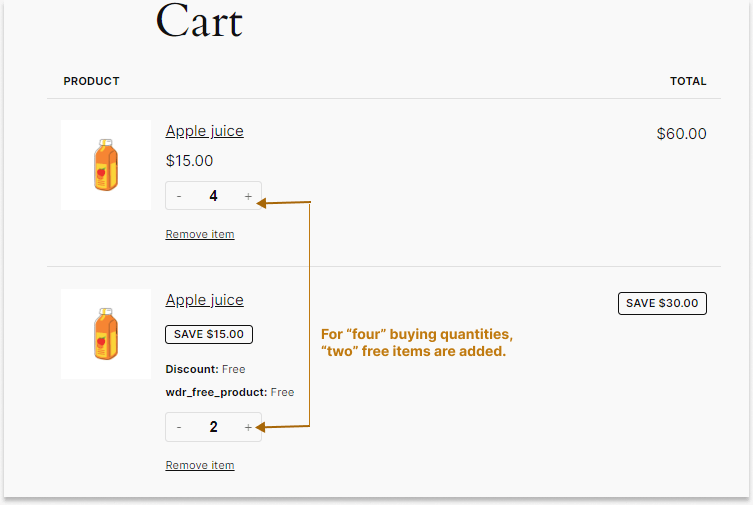Remove the free Apple juice item
Image resolution: width=753 pixels, height=505 pixels.
pos(200,465)
